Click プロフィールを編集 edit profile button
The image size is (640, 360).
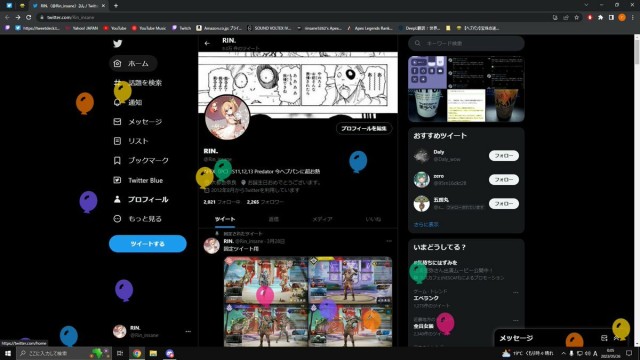tap(364, 128)
